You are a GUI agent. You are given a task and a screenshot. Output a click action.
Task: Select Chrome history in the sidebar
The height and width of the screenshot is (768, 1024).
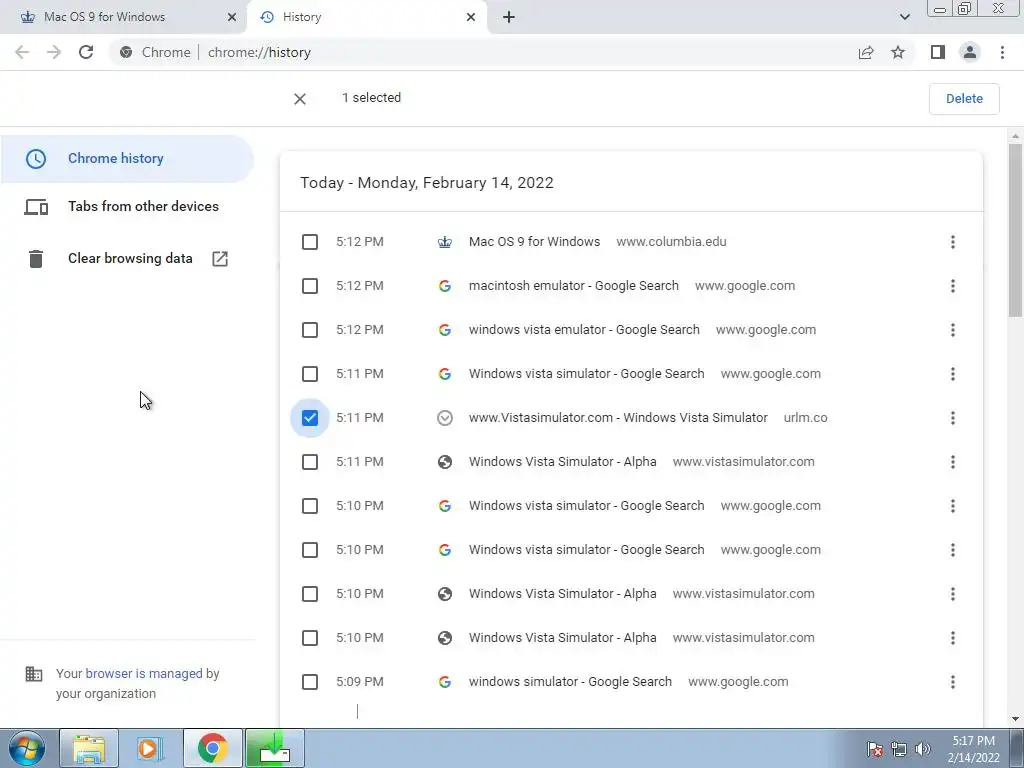[x=127, y=159]
